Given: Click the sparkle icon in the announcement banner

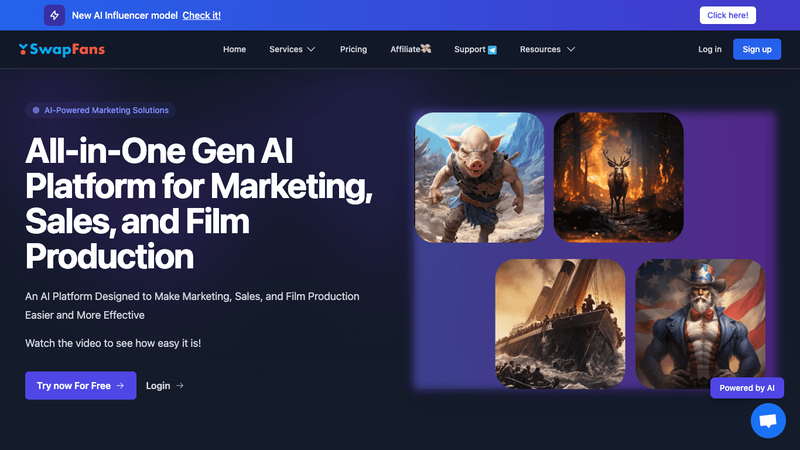Looking at the screenshot, I should pos(55,15).
